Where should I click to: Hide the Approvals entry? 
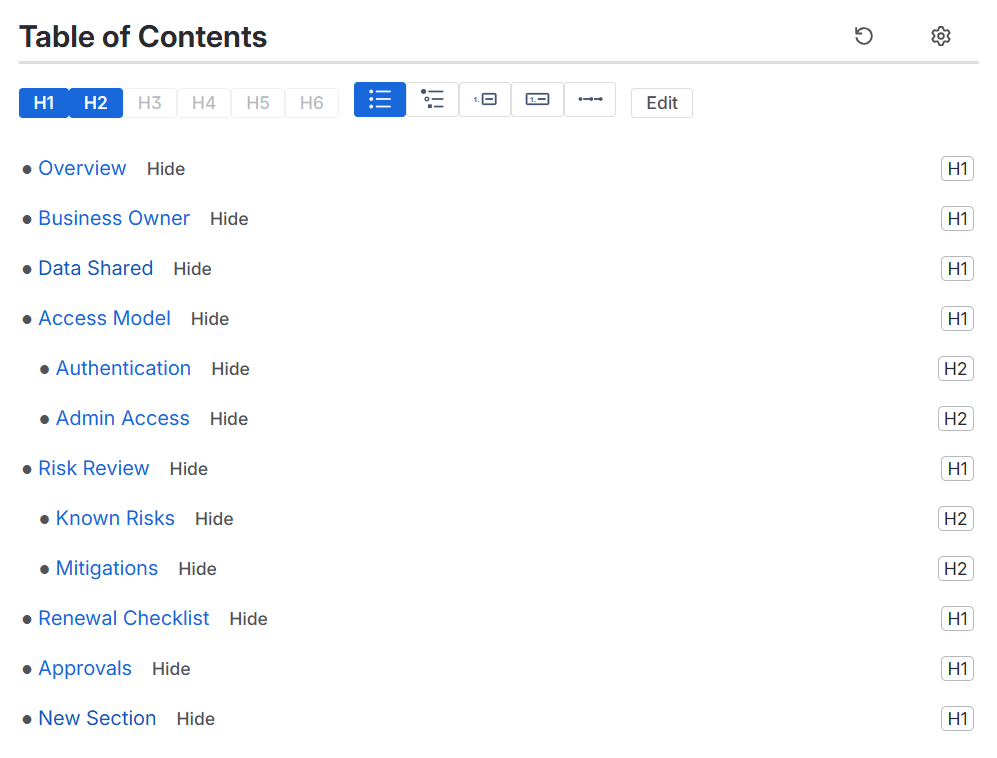pos(171,669)
